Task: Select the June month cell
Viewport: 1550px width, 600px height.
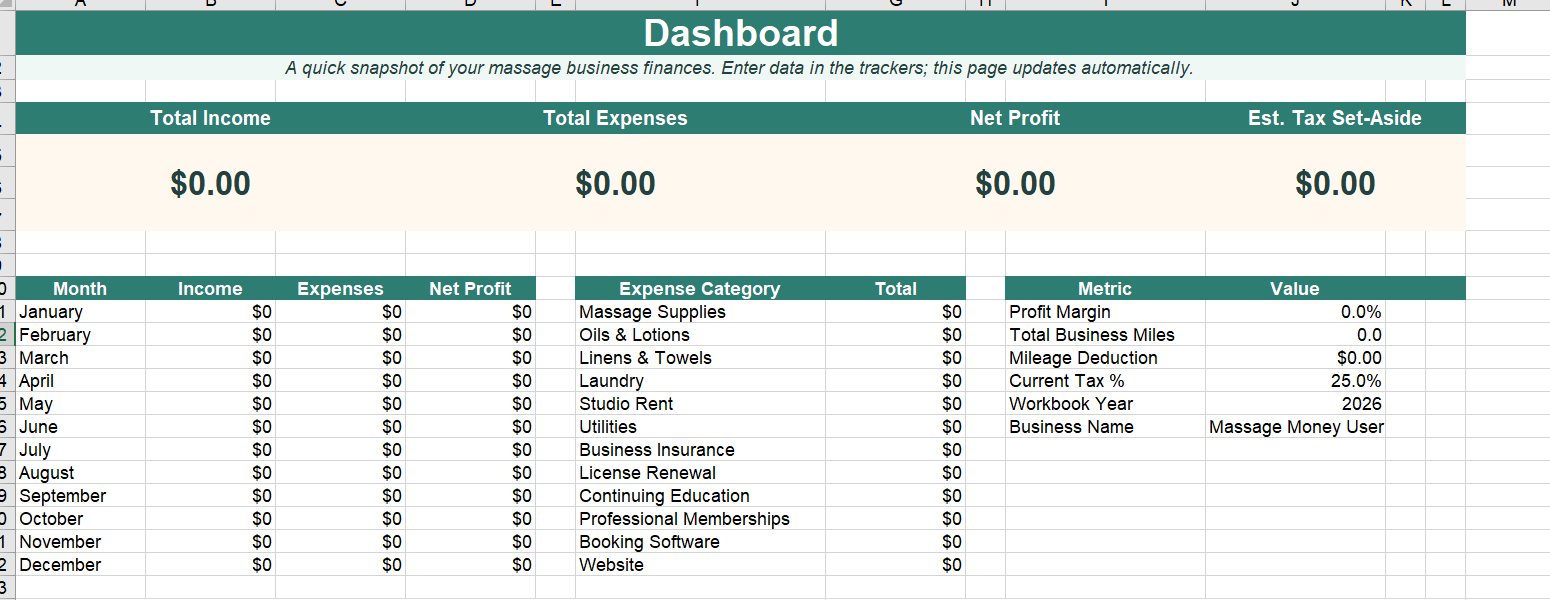Action: pyautogui.click(x=80, y=427)
